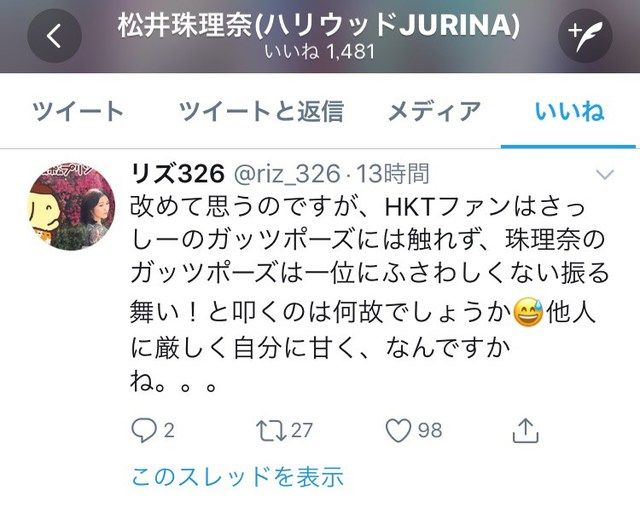Retweet using the arrows icon
640x508 pixels.
pos(271,431)
